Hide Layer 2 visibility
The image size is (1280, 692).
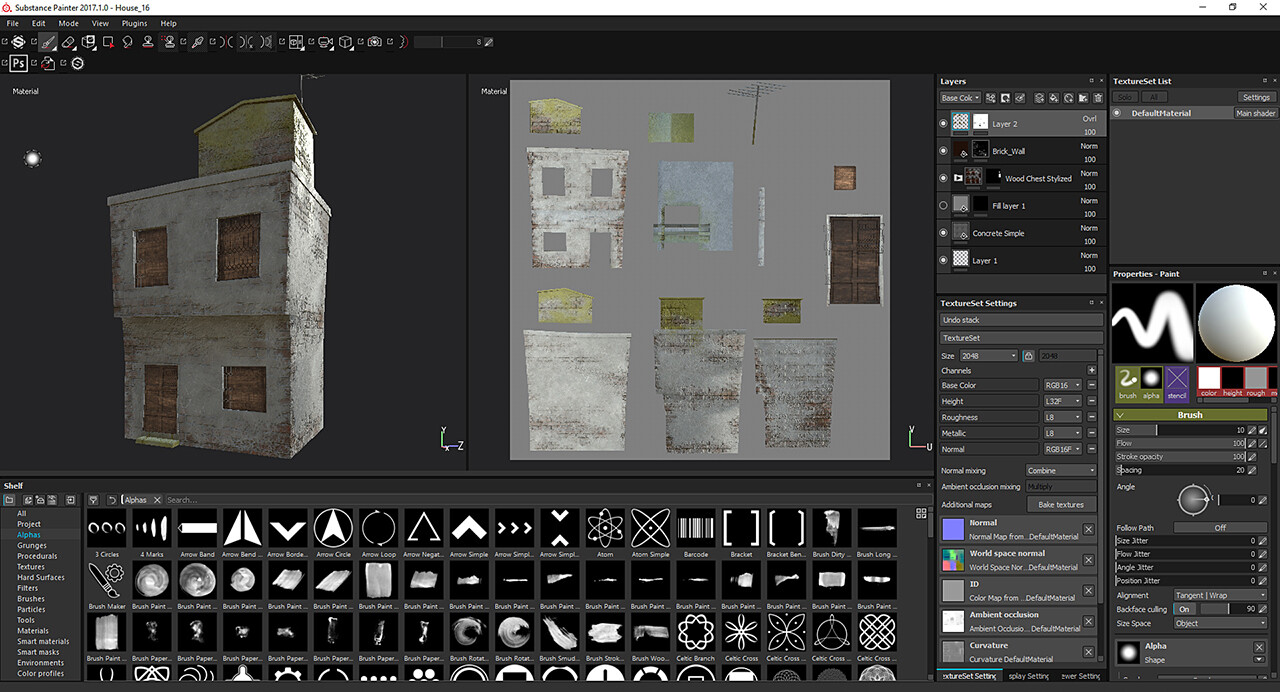pyautogui.click(x=943, y=124)
